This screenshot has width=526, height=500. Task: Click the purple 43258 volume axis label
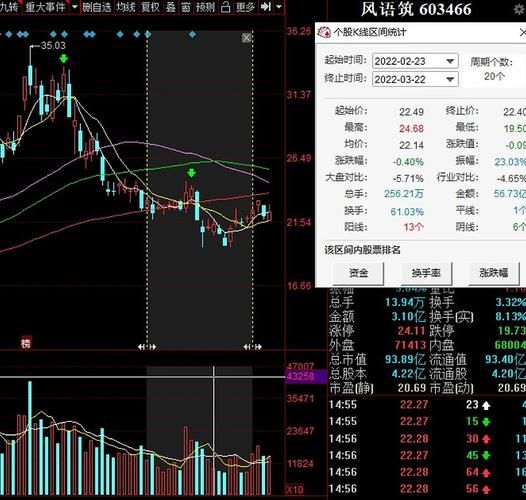click(x=306, y=376)
